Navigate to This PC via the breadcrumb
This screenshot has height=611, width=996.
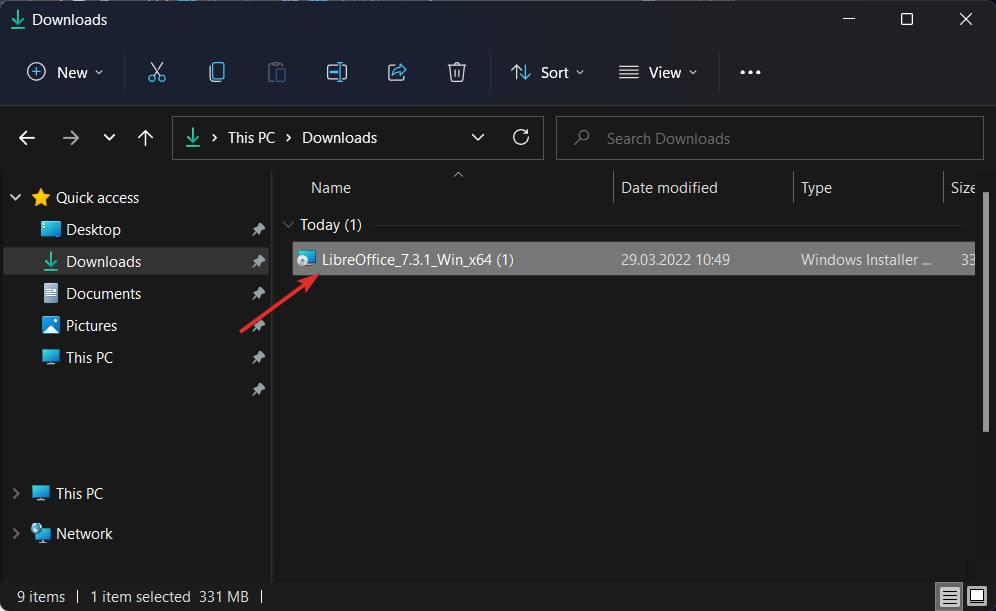click(250, 137)
